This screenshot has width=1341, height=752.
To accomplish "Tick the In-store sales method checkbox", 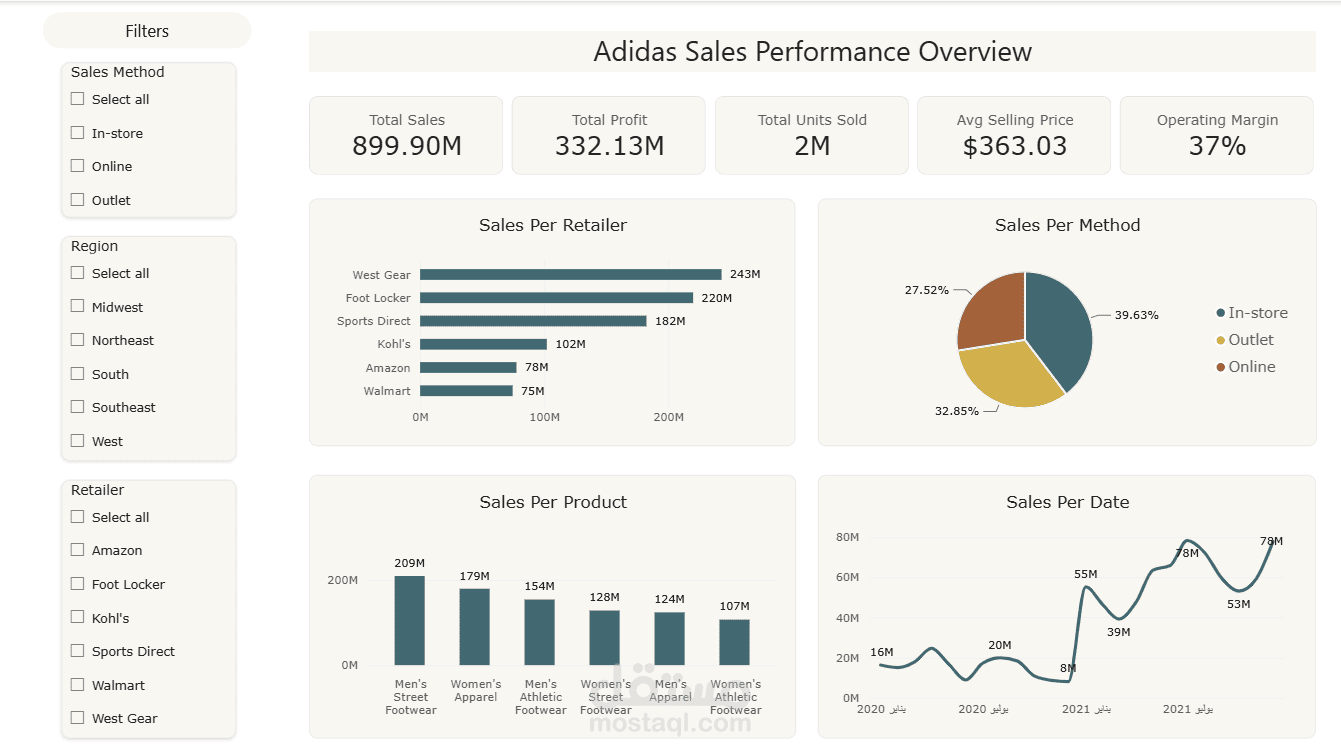I will (77, 133).
